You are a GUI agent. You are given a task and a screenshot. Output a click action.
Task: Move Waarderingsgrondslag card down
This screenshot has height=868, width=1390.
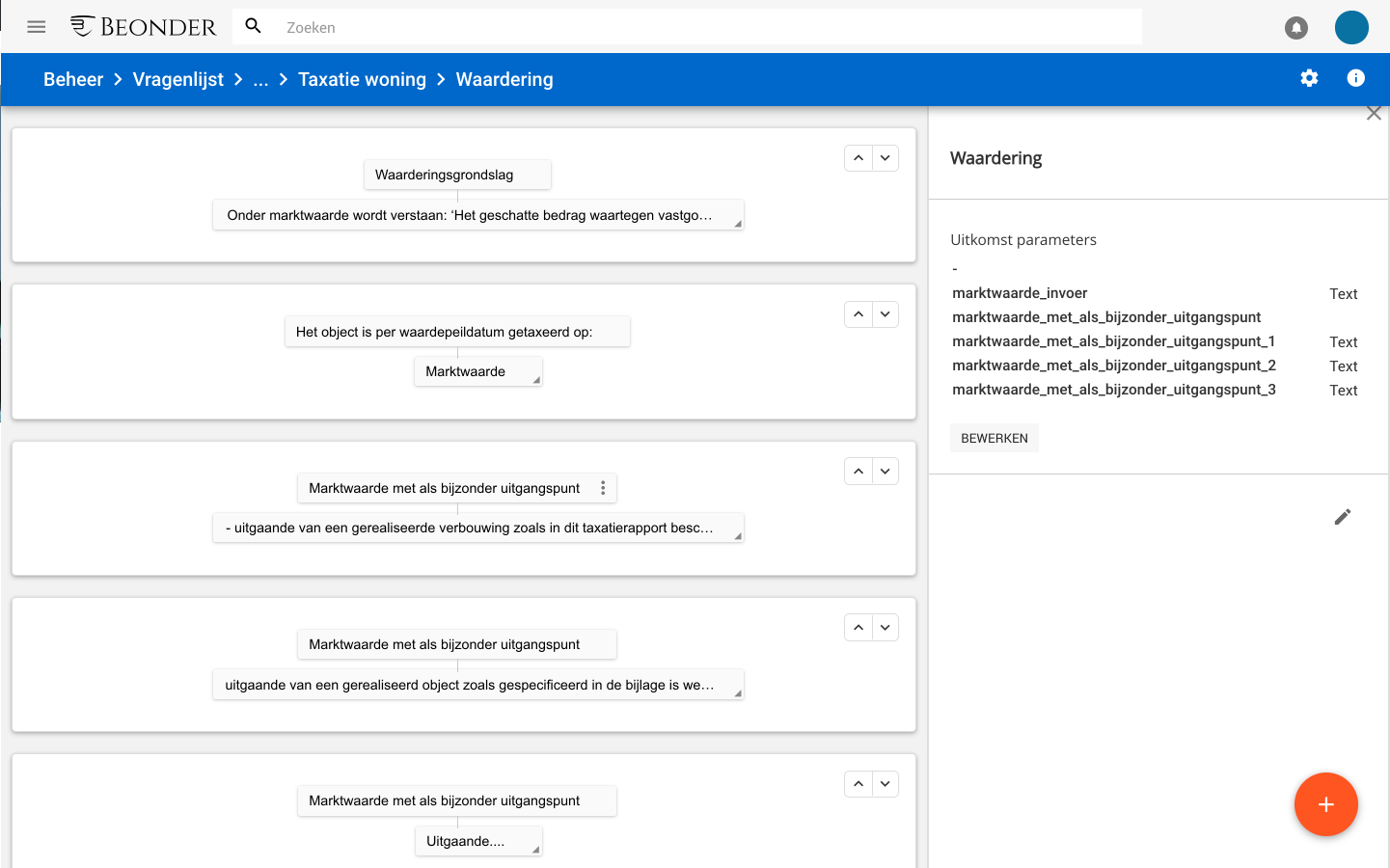[x=885, y=158]
